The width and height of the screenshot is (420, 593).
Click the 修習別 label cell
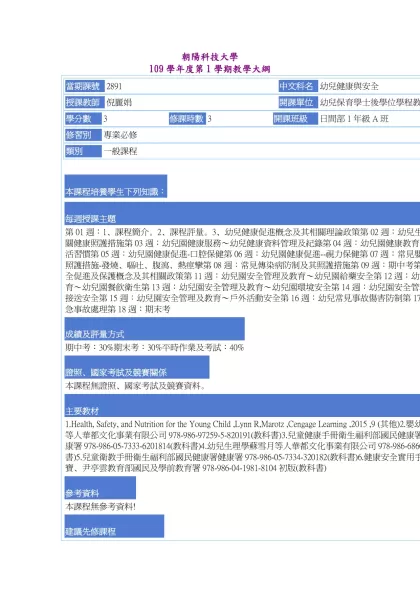83,135
